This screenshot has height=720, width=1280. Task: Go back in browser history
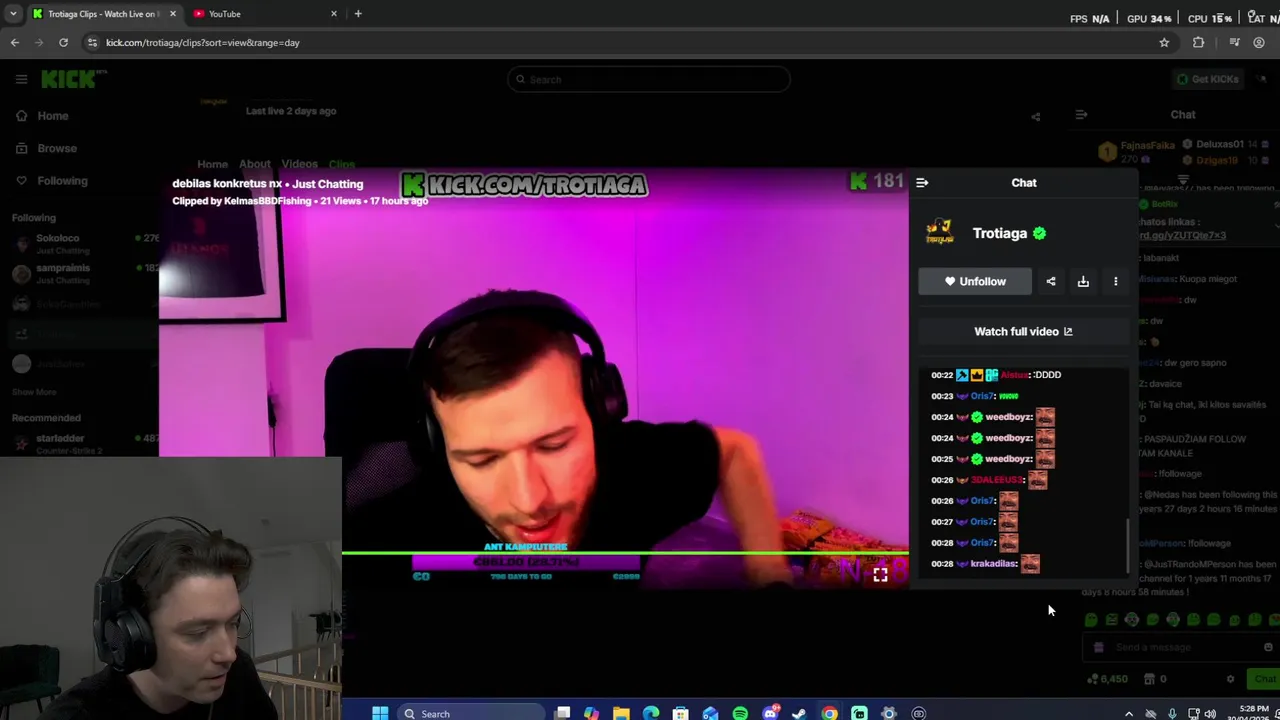tap(14, 43)
